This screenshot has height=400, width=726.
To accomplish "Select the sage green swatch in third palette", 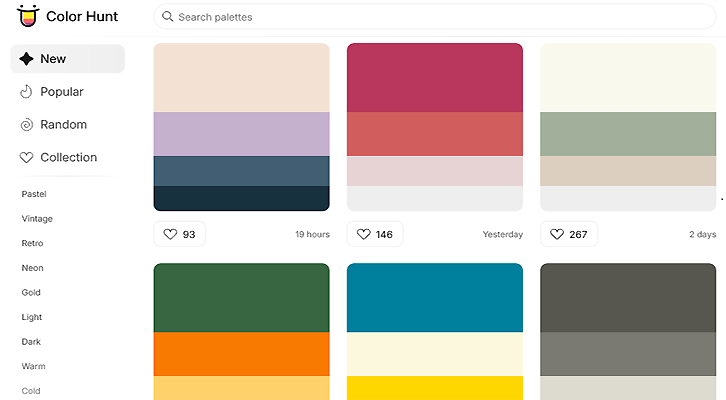I will click(628, 134).
